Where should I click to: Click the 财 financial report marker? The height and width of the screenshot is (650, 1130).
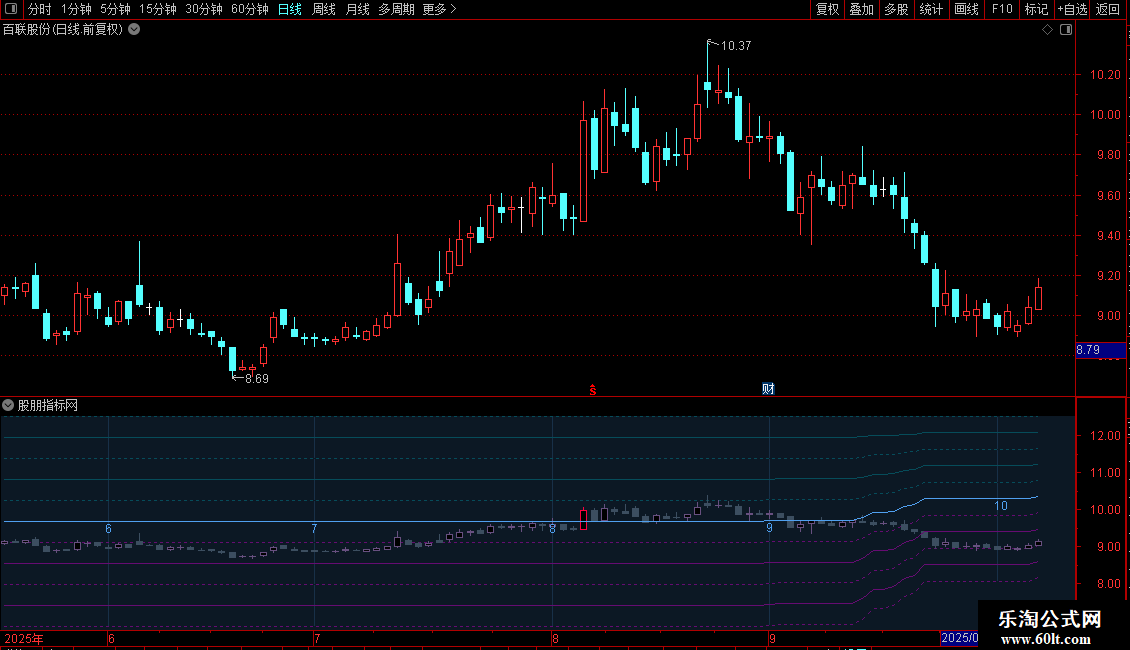[768, 389]
